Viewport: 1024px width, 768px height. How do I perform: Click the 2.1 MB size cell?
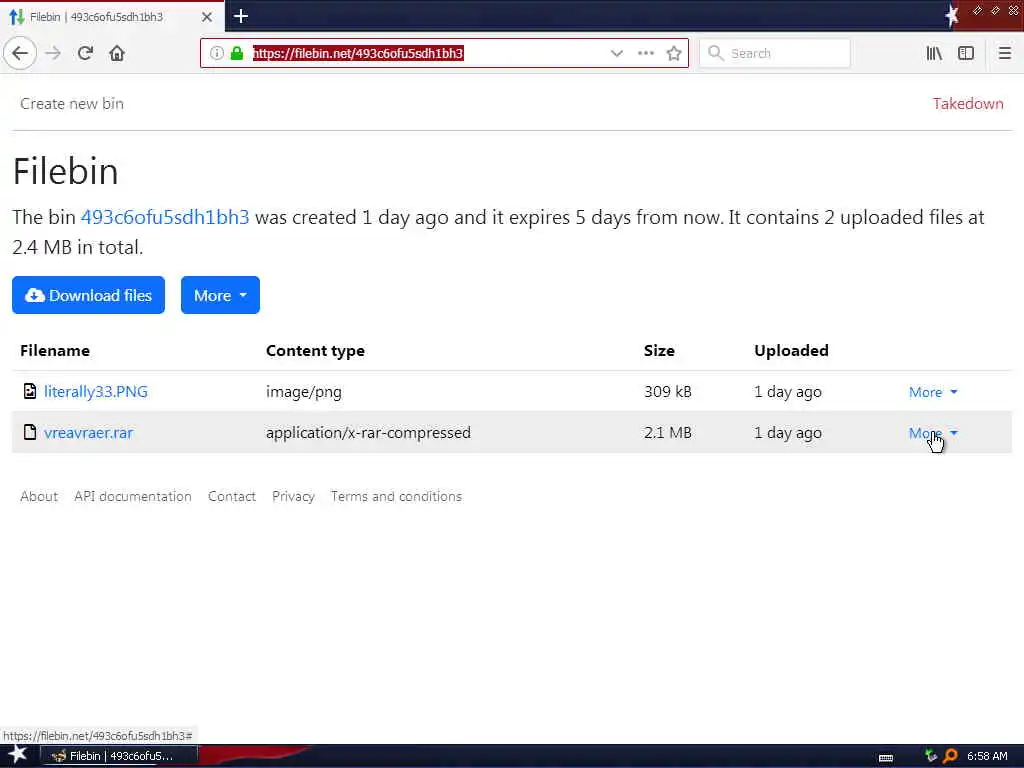667,433
